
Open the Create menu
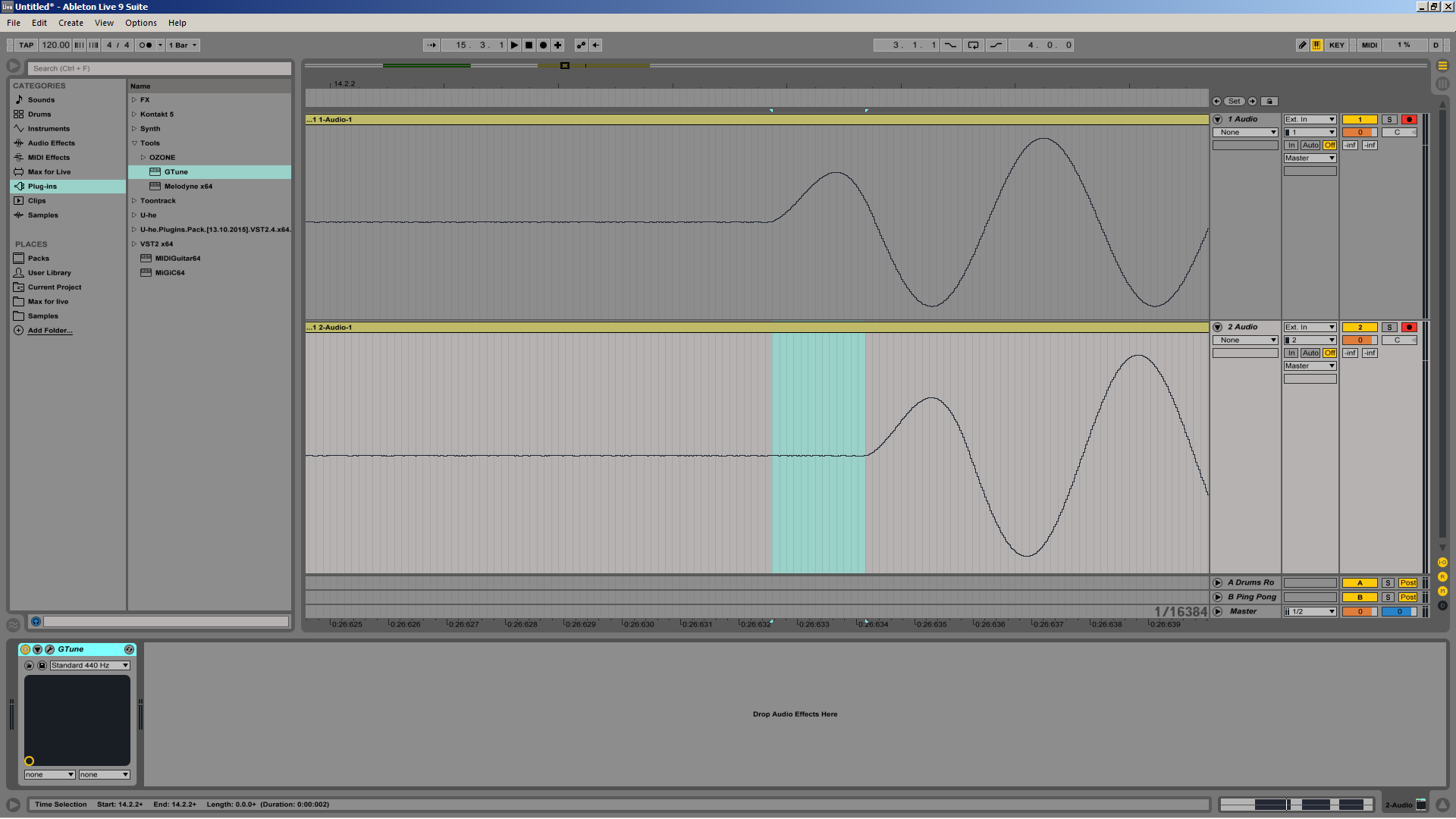coord(71,23)
